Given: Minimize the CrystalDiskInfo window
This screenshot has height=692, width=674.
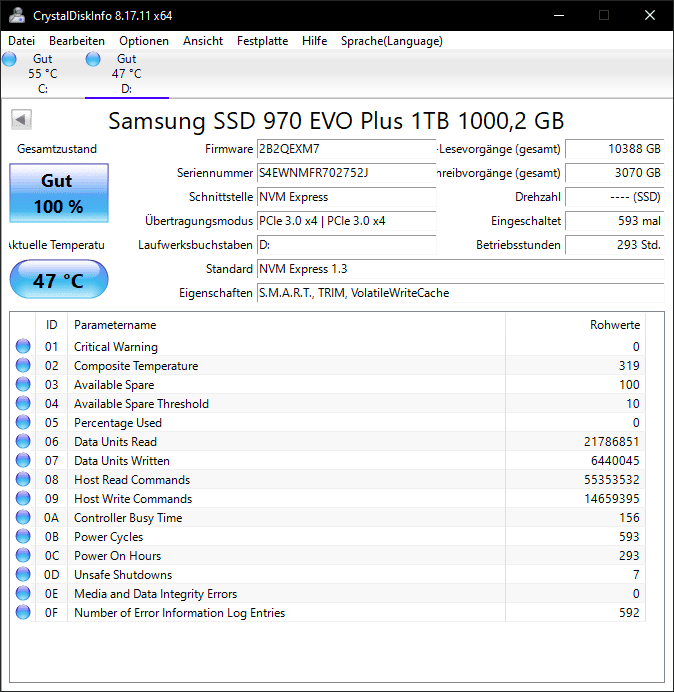Looking at the screenshot, I should tap(559, 15).
